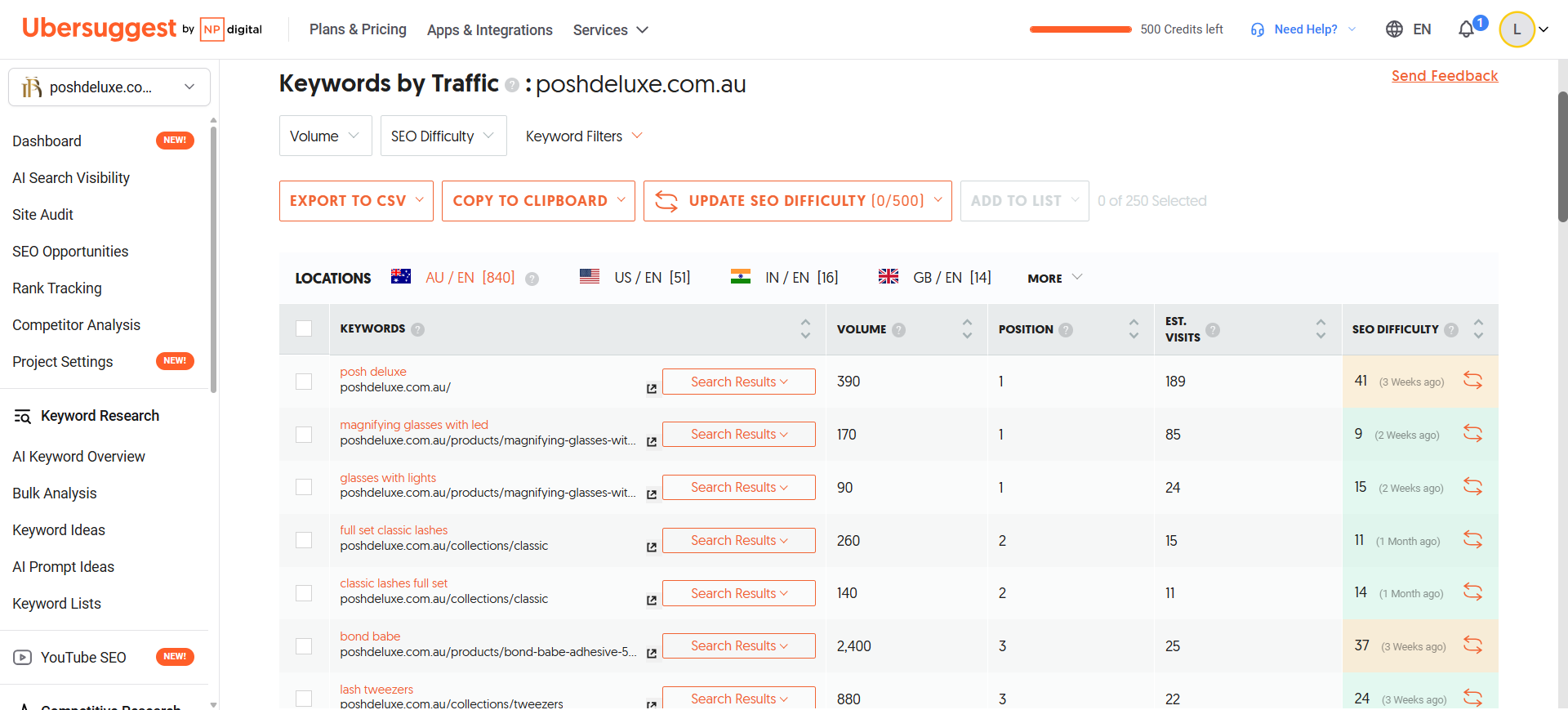Click help icon in Position column header
The image size is (1568, 710).
point(1066,329)
